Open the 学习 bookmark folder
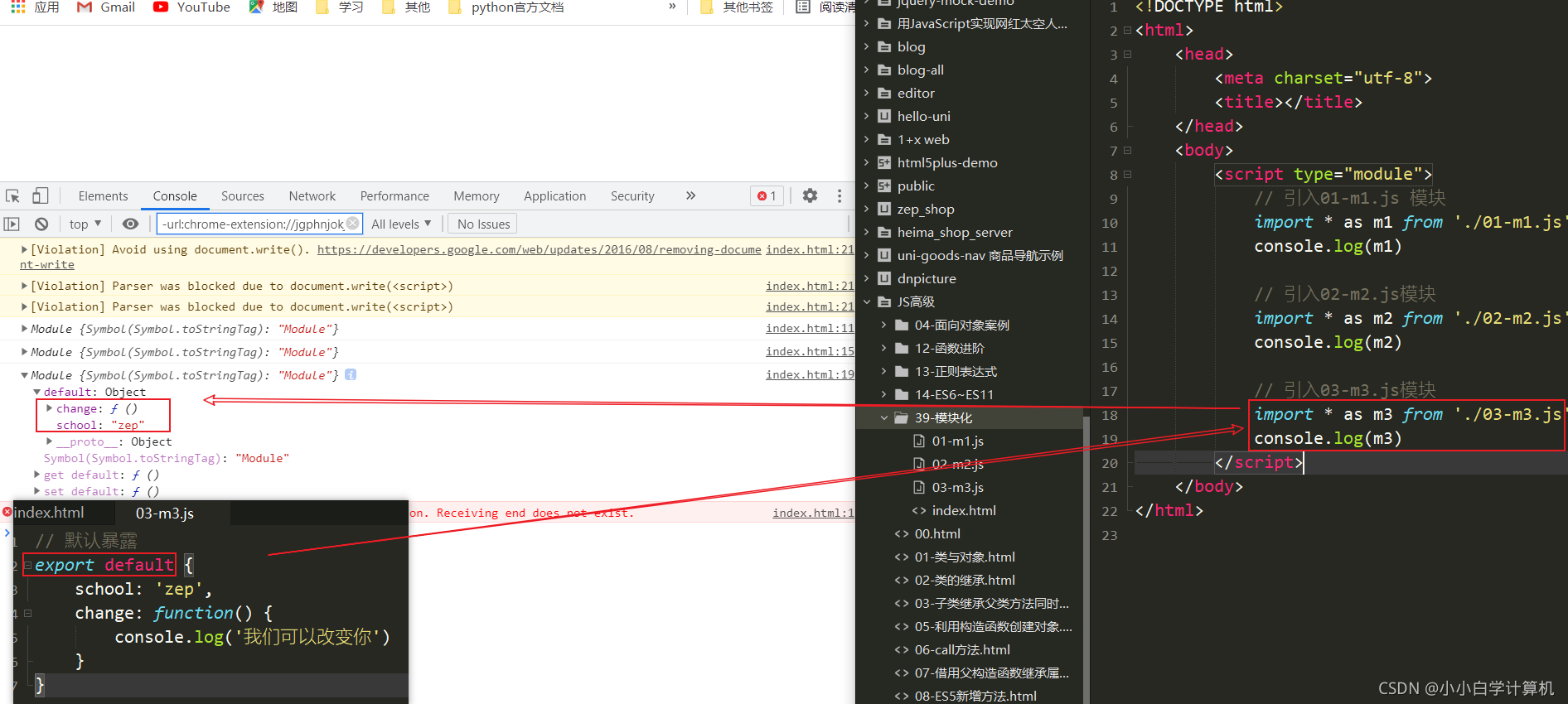This screenshot has height=704, width=1568. tap(340, 7)
